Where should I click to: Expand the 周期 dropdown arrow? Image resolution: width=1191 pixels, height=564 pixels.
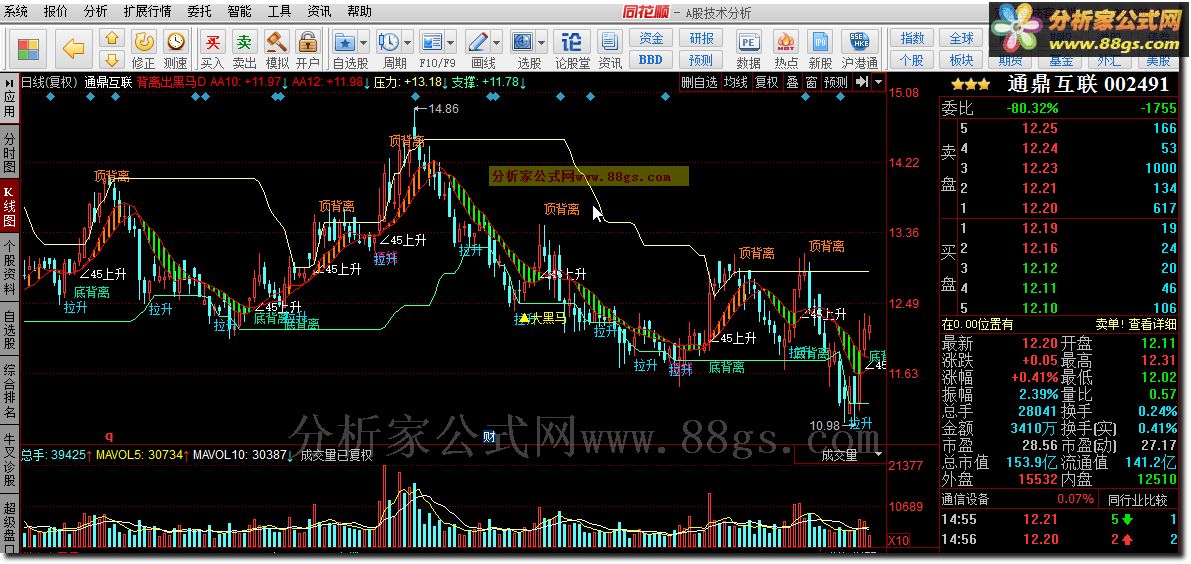(408, 43)
